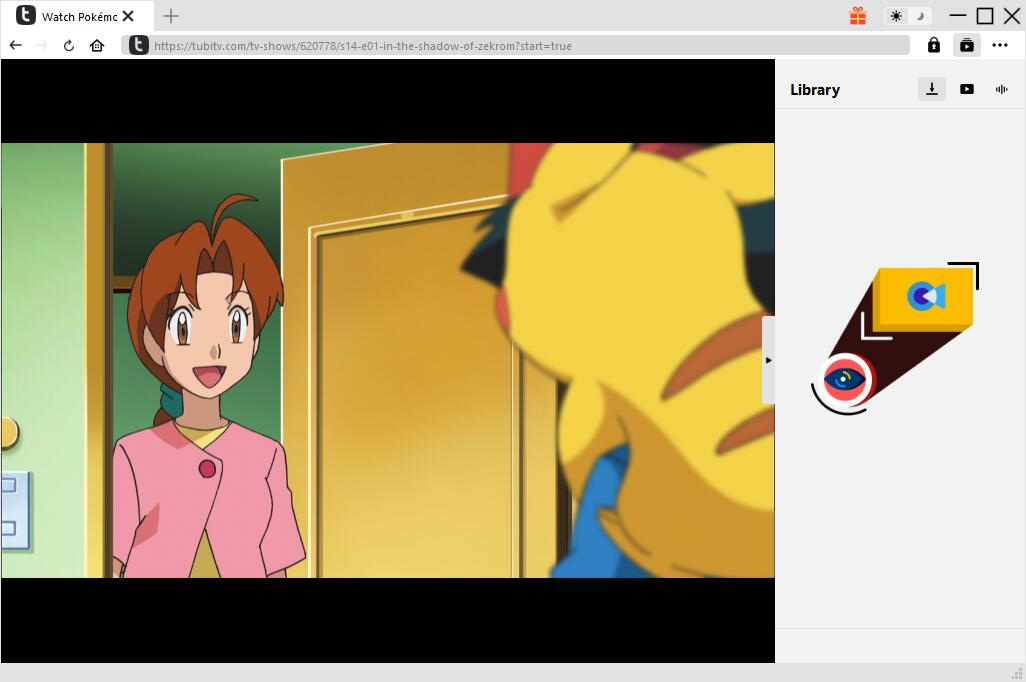Switch to dark theme with moon icon
The width and height of the screenshot is (1026, 682).
coord(920,16)
